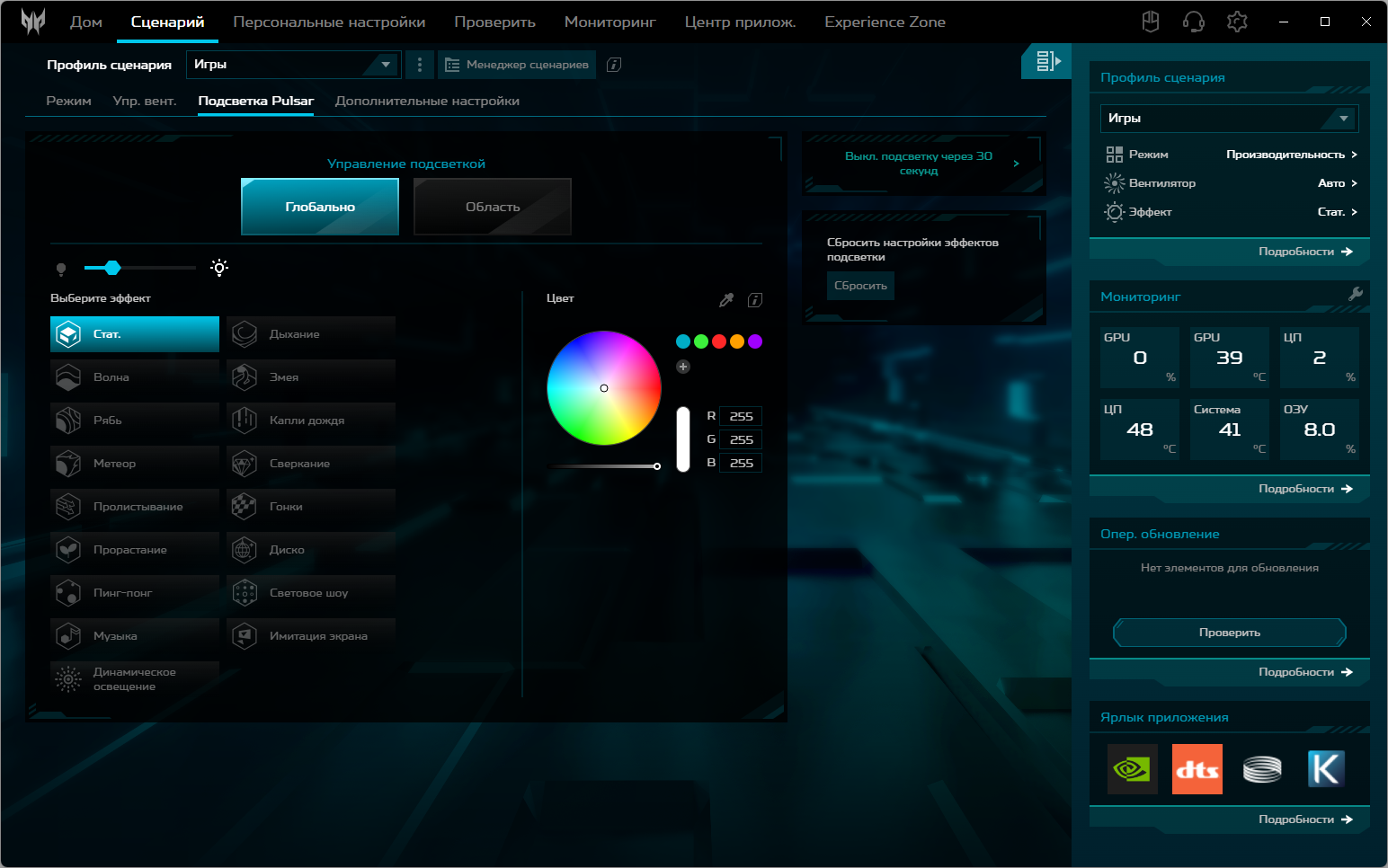Click the monitoring wrench settings icon
1388x868 pixels.
[x=1356, y=295]
